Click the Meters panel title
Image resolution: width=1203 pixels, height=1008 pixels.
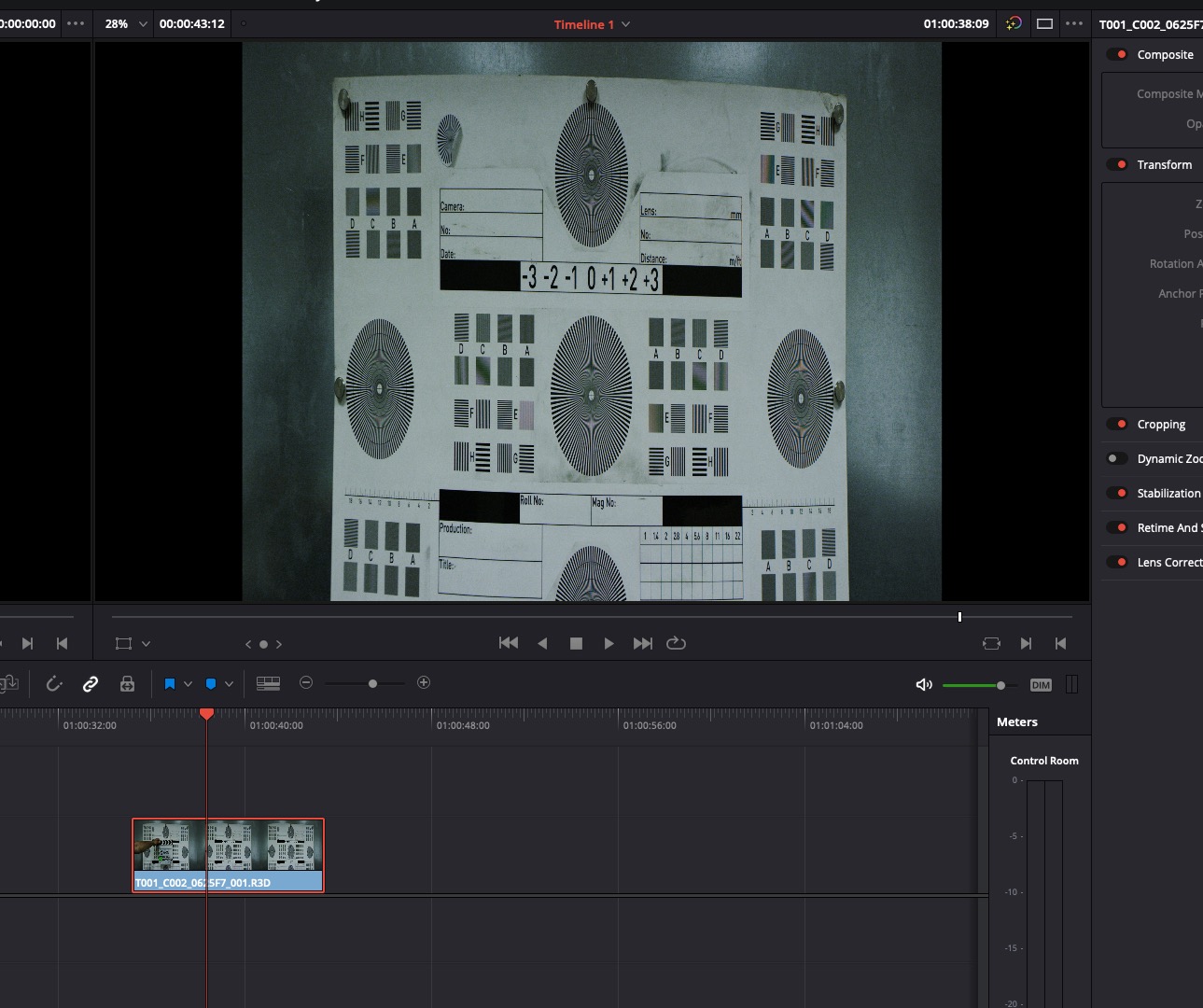(x=1016, y=722)
